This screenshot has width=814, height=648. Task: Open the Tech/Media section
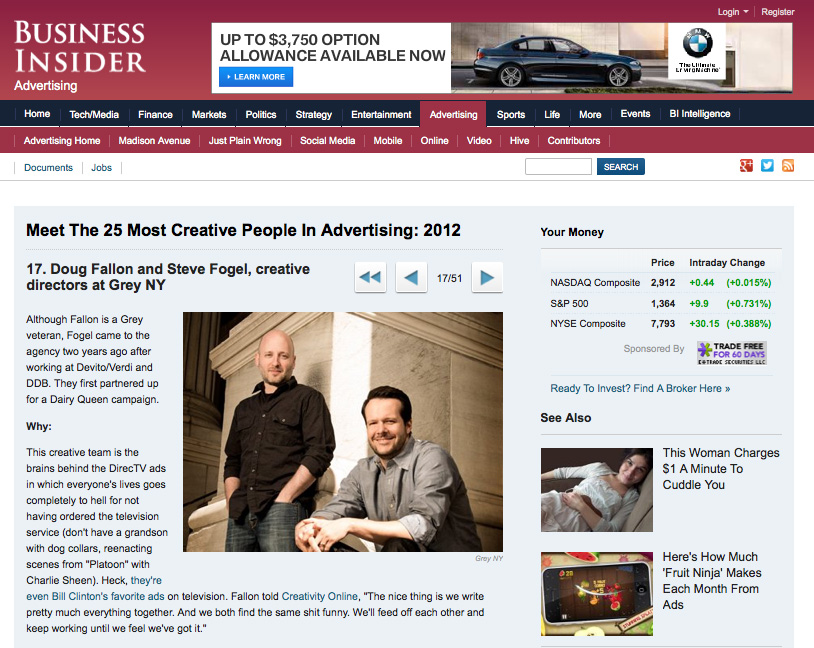click(94, 114)
